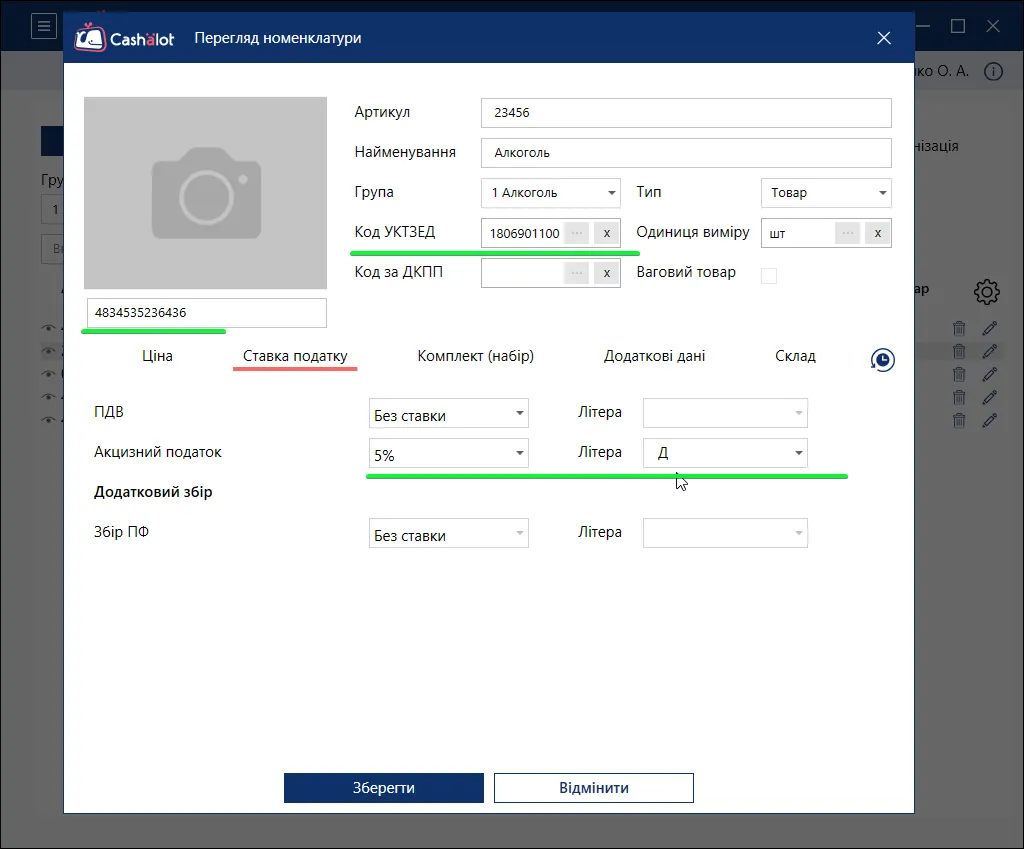Edit the first item row with pencil icon
Viewport: 1024px width, 849px height.
pyautogui.click(x=989, y=328)
